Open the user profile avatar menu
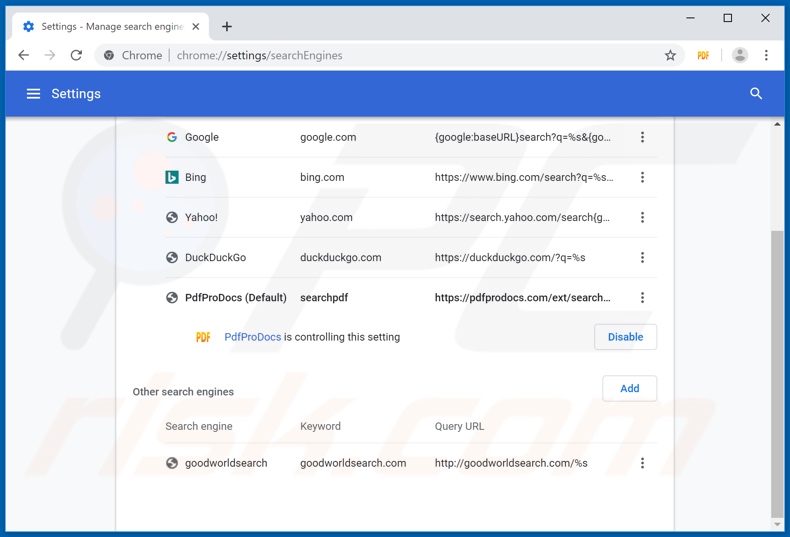The height and width of the screenshot is (537, 790). pyautogui.click(x=739, y=55)
